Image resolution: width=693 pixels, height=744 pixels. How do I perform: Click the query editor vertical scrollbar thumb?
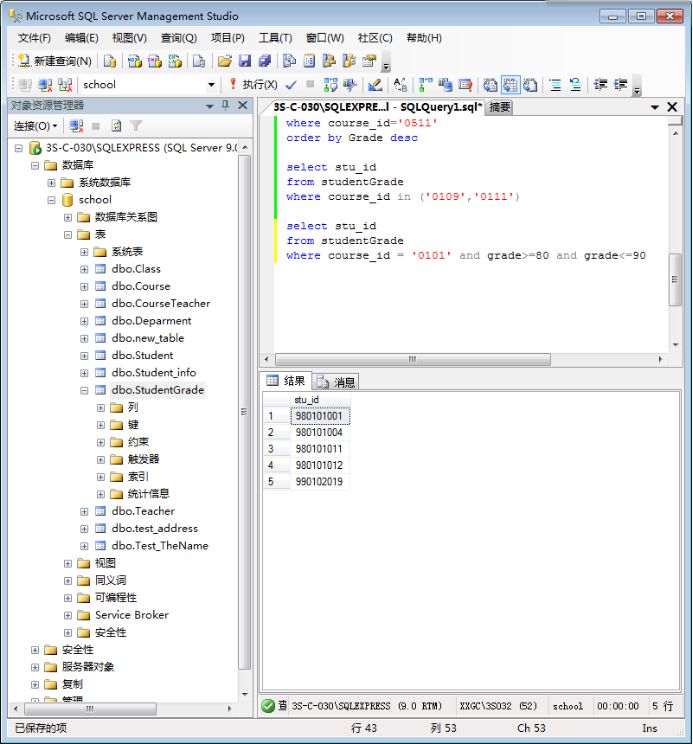(x=675, y=279)
